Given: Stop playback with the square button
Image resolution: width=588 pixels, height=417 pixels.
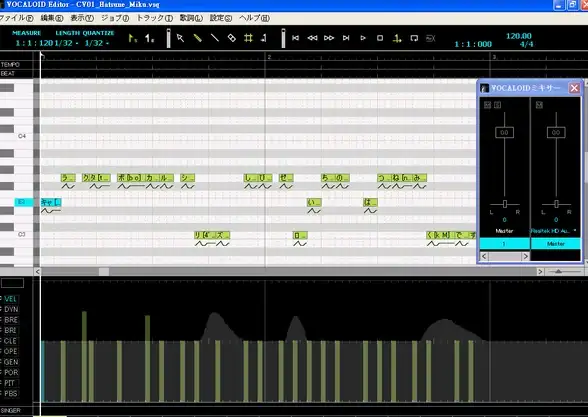Looking at the screenshot, I should click(380, 38).
